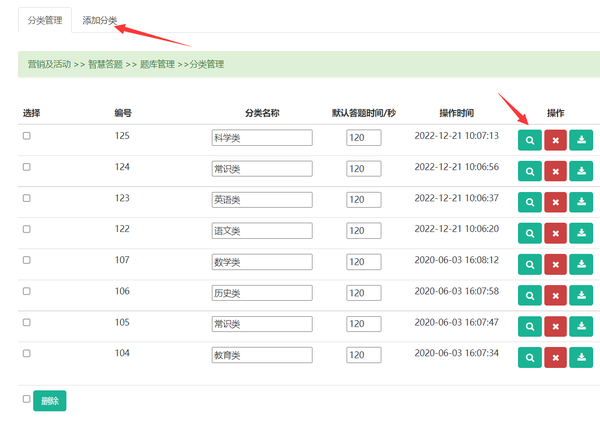600x423 pixels.
Task: Click the red X icon in row 106
Action: (x=555, y=296)
